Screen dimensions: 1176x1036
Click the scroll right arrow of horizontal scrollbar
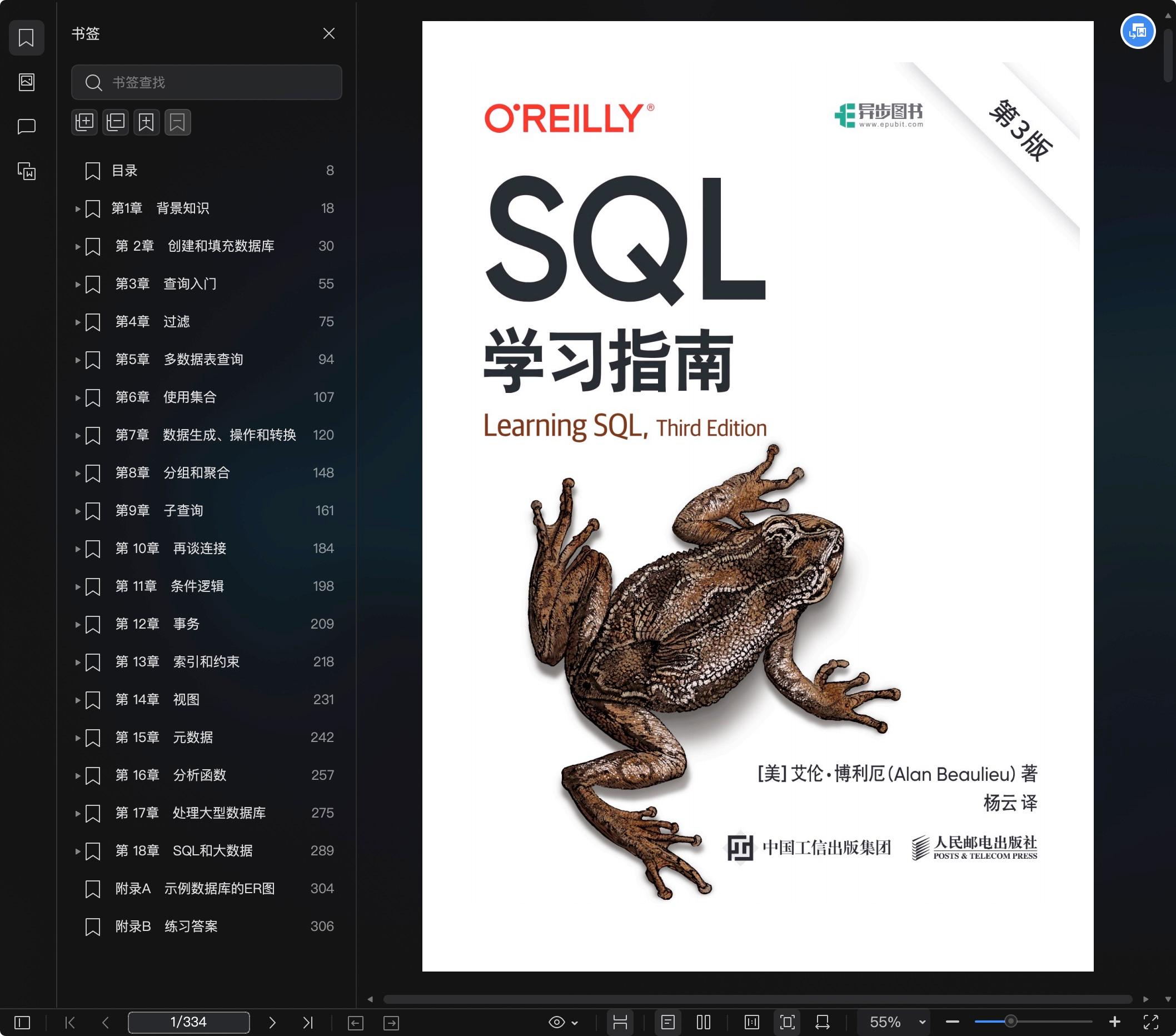[x=1145, y=999]
